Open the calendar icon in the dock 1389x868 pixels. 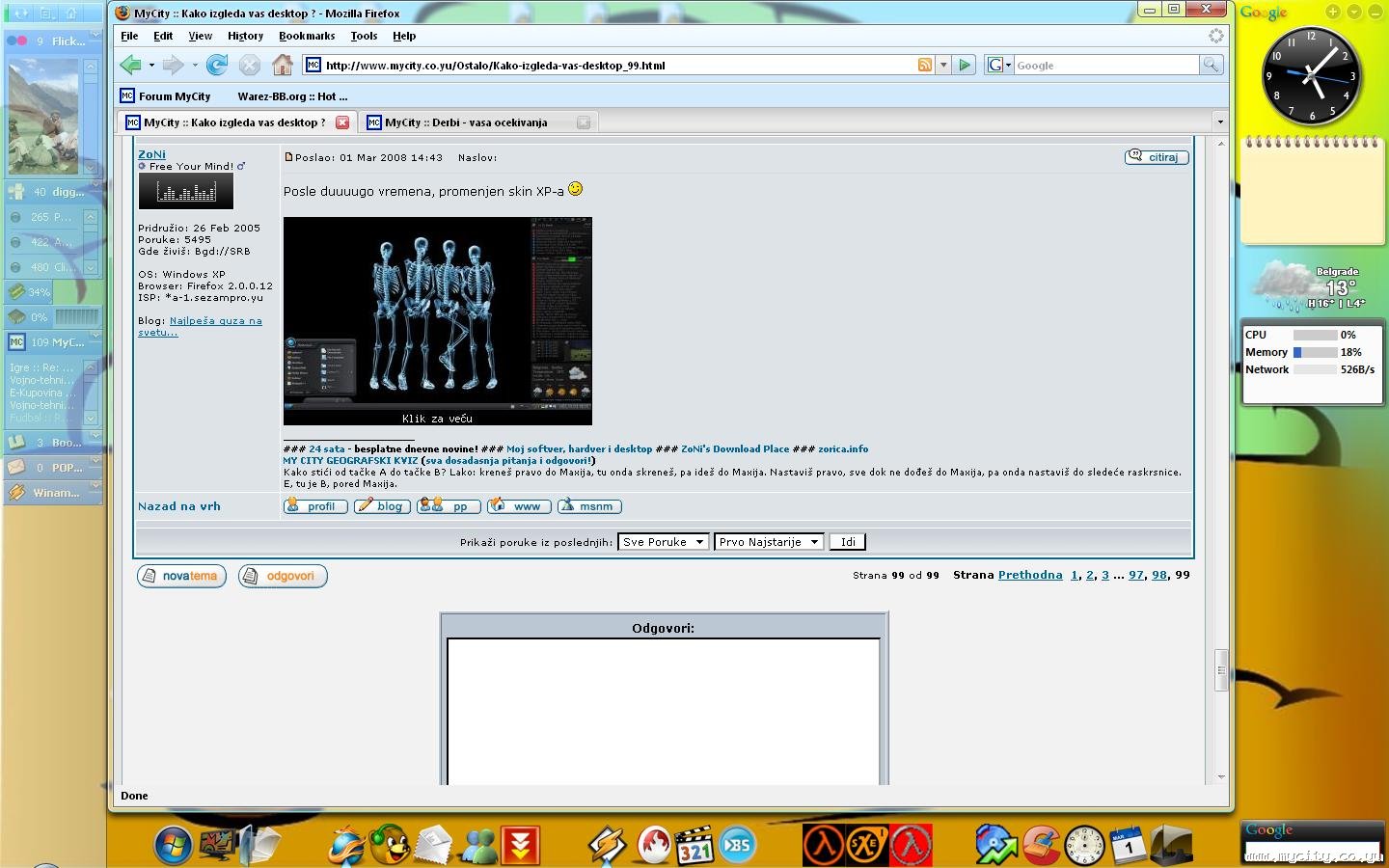click(x=1128, y=845)
